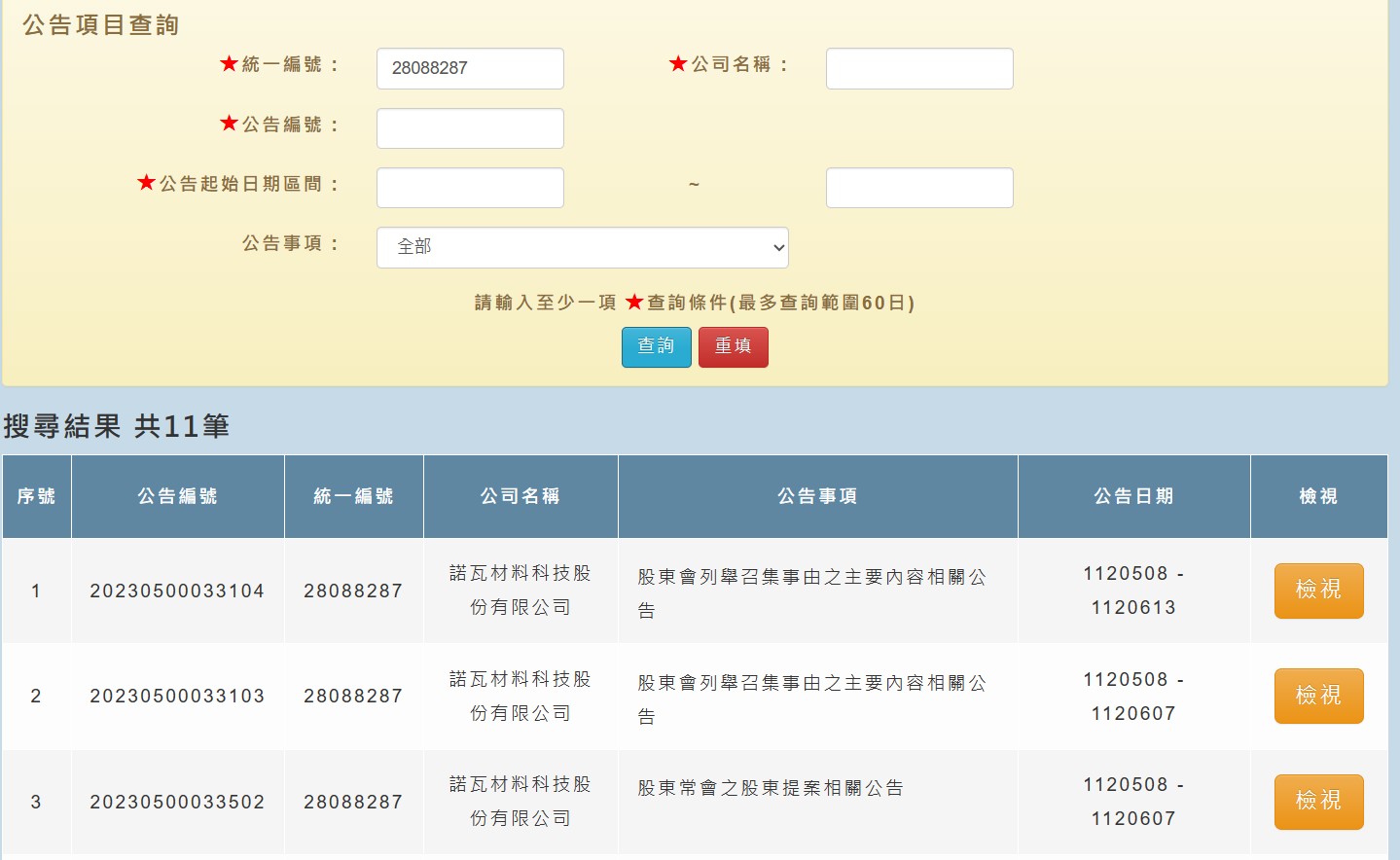The height and width of the screenshot is (860, 1400).
Task: Click the 請輸入至少一項 query condition hint
Action: pyautogui.click(x=695, y=303)
